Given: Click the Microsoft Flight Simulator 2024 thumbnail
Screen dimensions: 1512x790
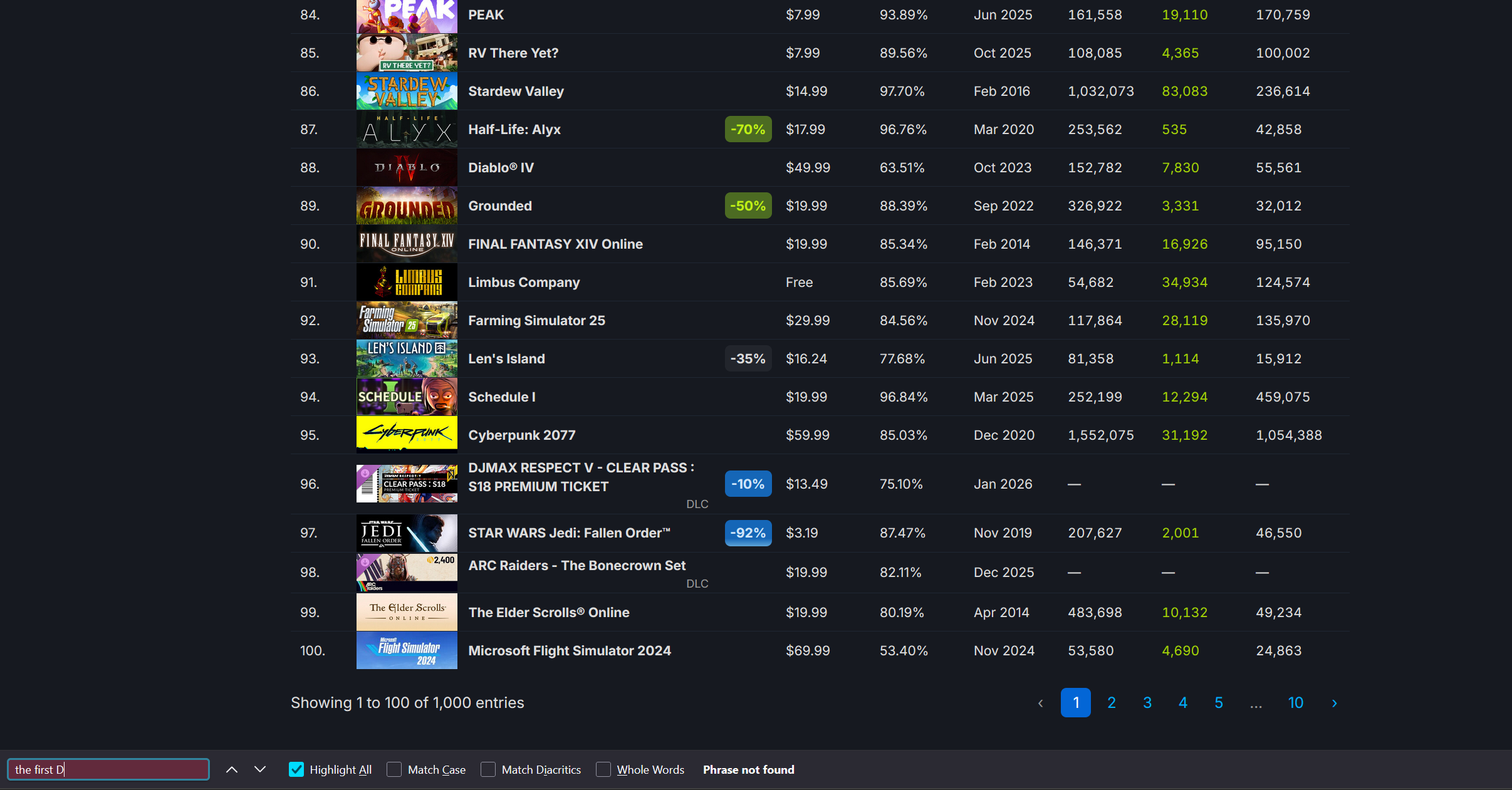Looking at the screenshot, I should click(x=407, y=650).
